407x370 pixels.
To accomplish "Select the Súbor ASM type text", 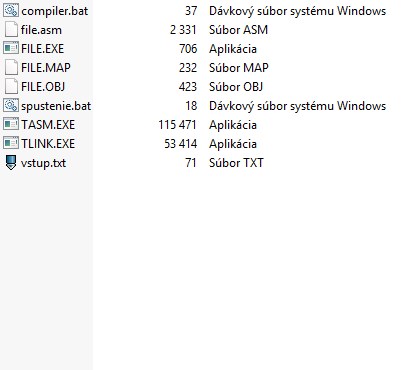I will click(239, 30).
